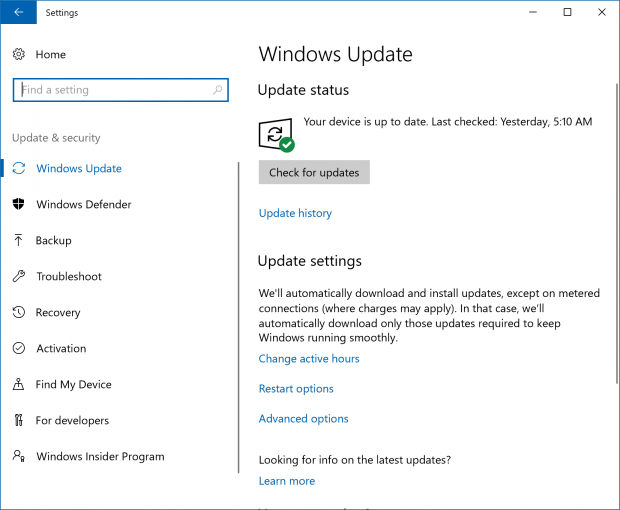Open Windows Defender settings
620x510 pixels.
point(84,204)
